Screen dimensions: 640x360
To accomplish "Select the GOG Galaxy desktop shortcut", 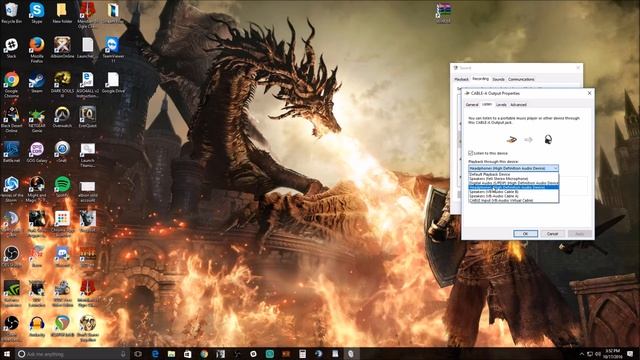I will click(37, 152).
